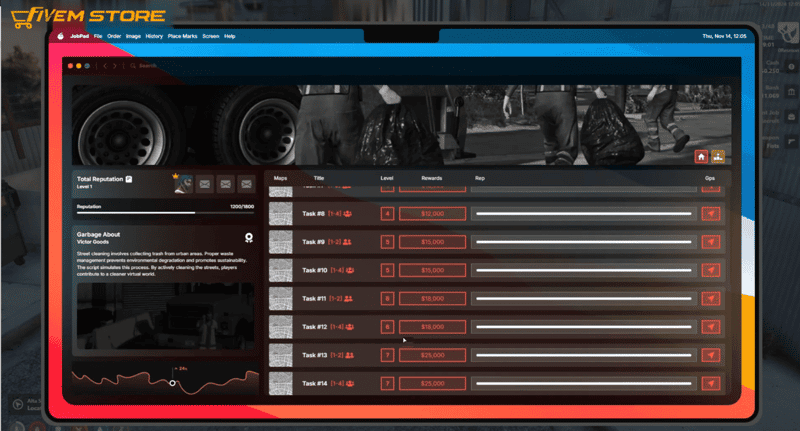Start GPS navigation for Task #11
Viewport: 800px width, 431px height.
[711, 298]
